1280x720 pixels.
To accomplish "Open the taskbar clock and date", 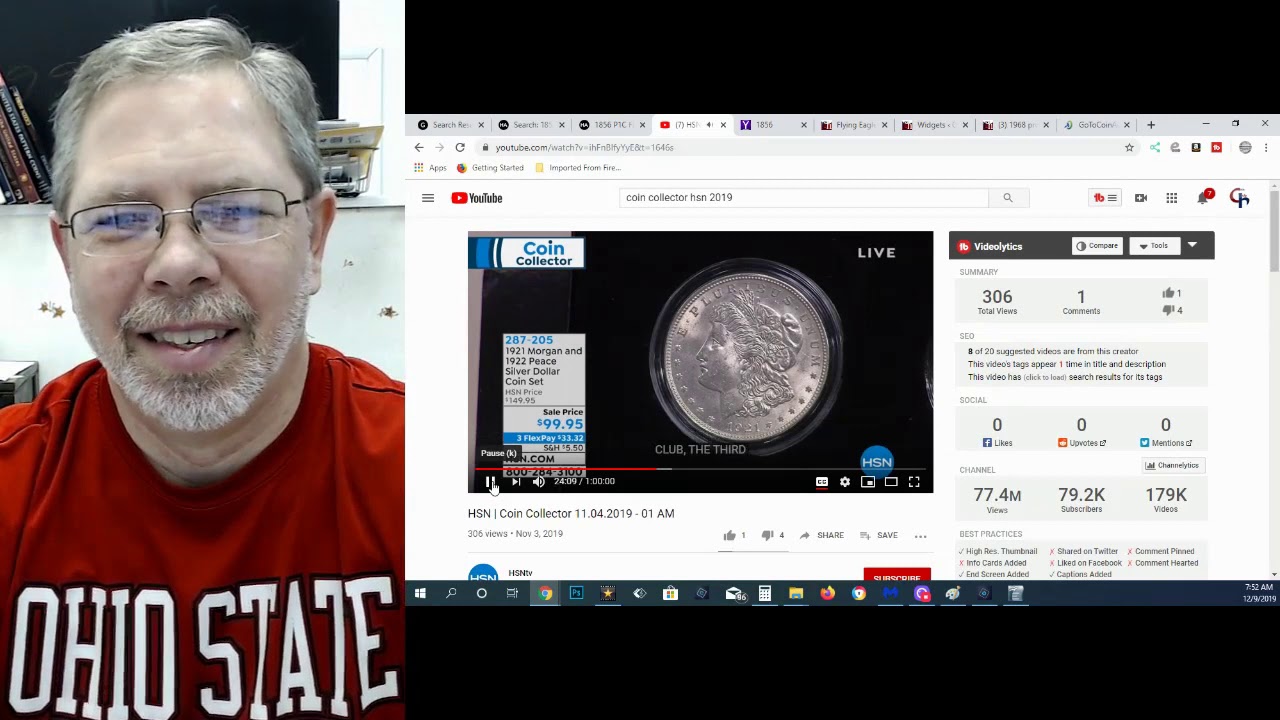I will click(x=1259, y=593).
